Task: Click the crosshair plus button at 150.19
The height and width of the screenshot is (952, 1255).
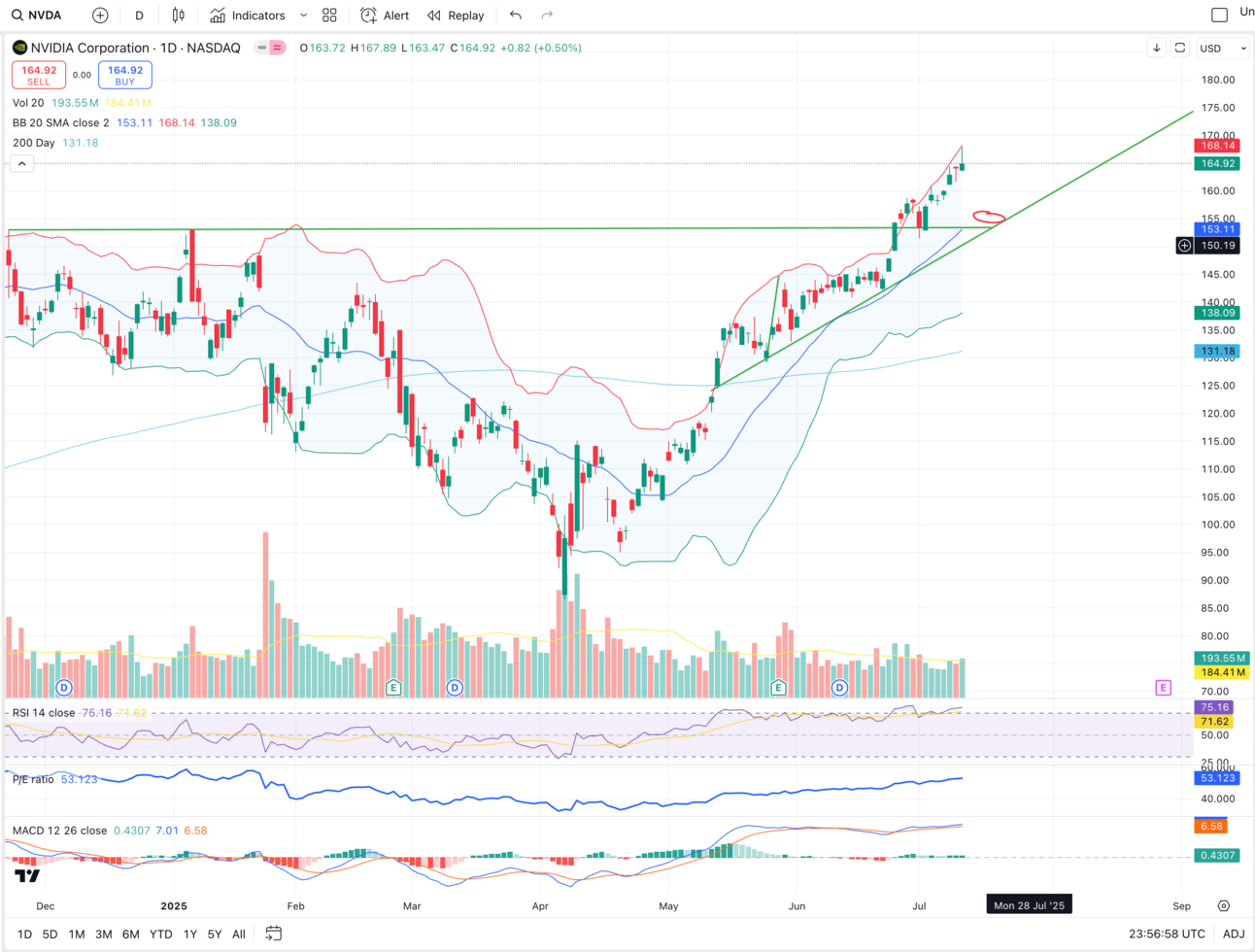Action: [x=1184, y=246]
